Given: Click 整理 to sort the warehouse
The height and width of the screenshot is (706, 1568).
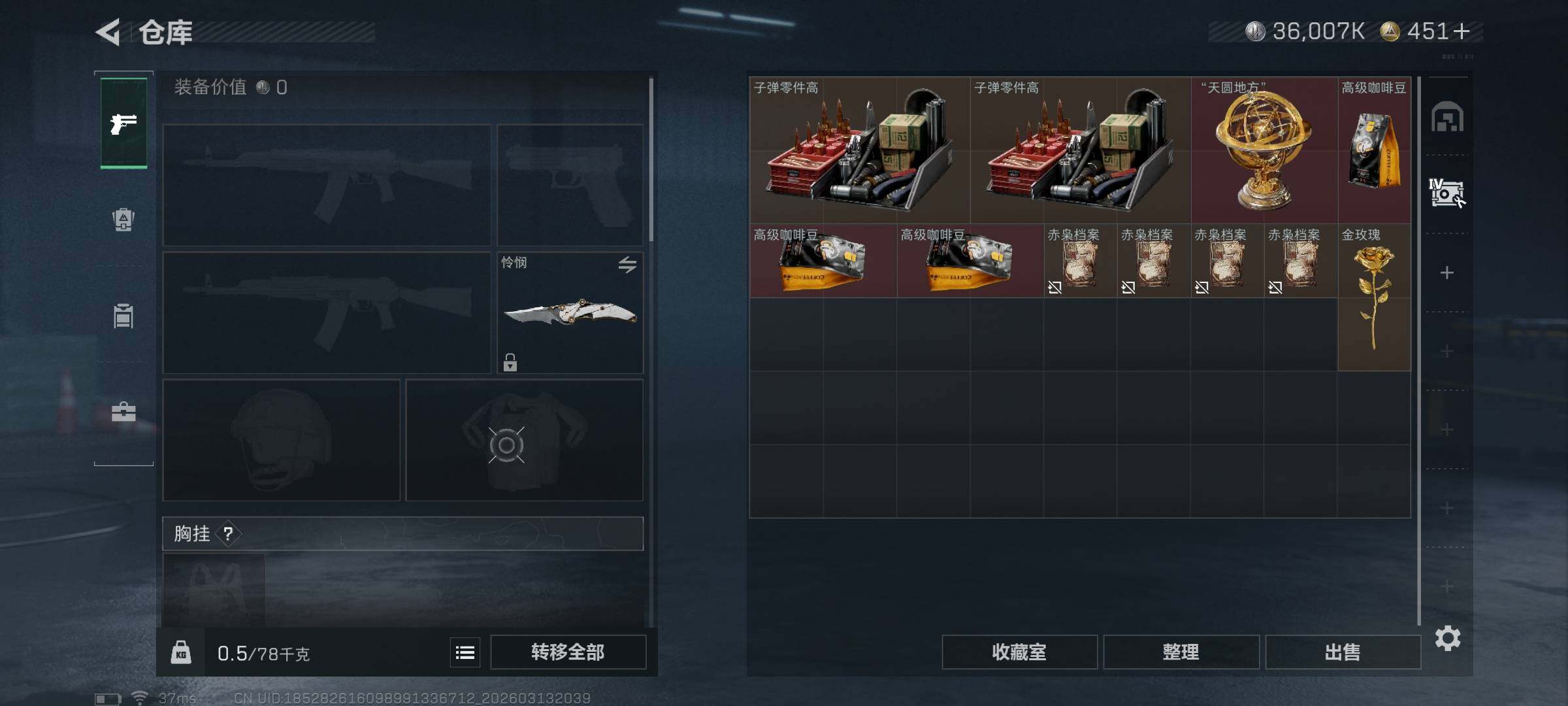Looking at the screenshot, I should tap(1181, 652).
